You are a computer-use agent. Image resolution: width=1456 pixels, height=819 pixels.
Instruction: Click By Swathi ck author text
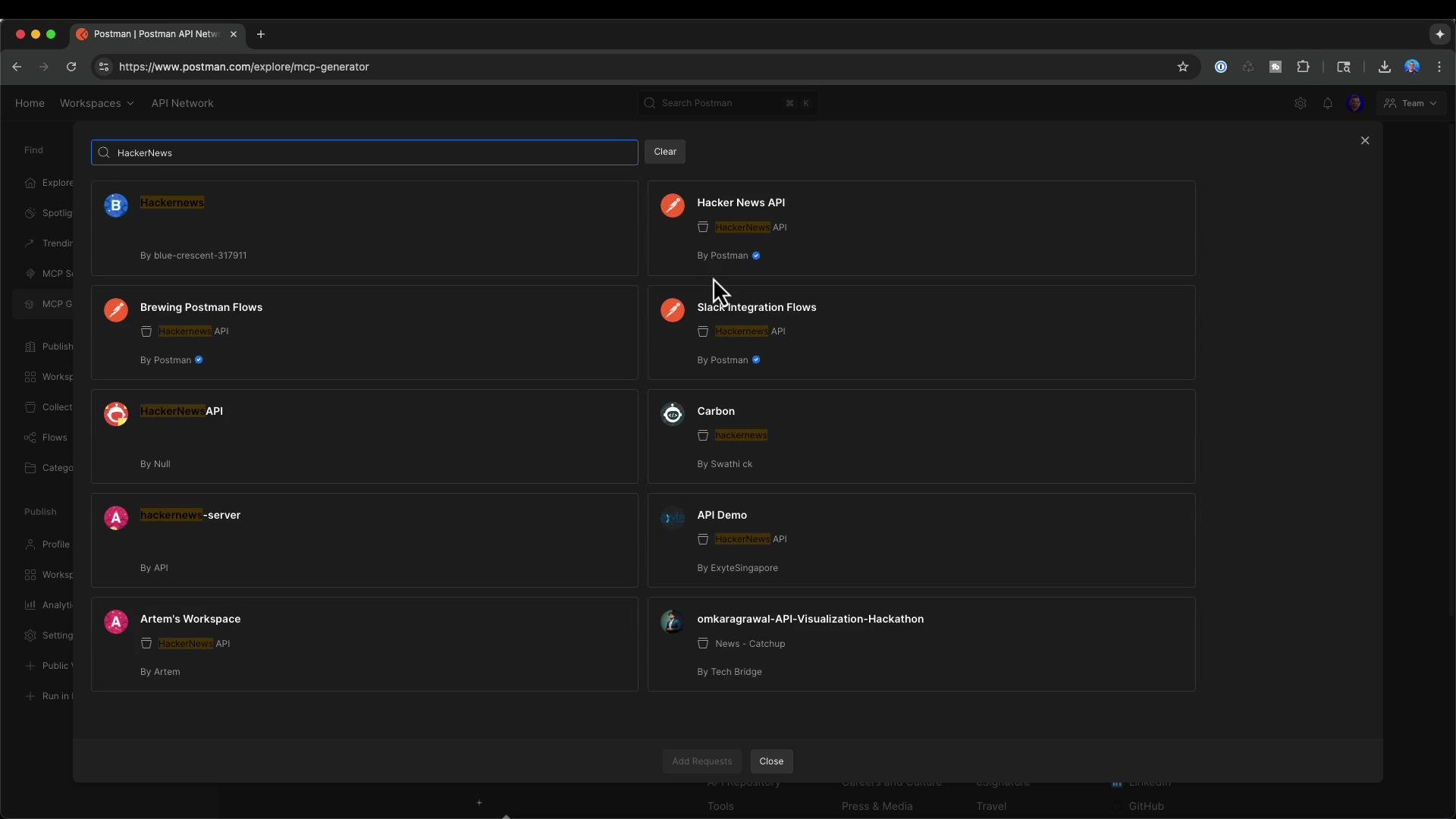tap(725, 464)
